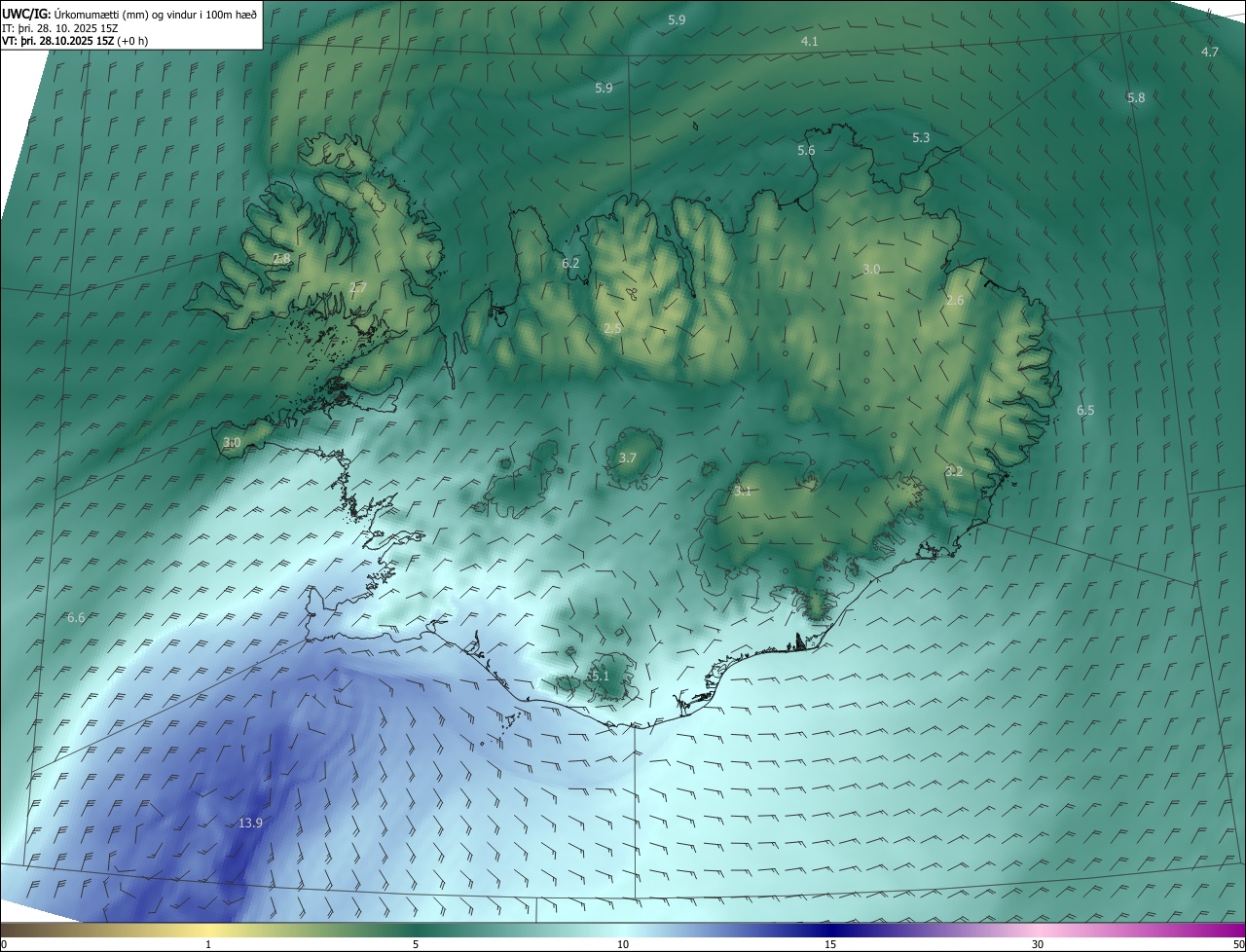1246x952 pixels.
Task: Click the 2.7 value label
Action: [x=357, y=288]
